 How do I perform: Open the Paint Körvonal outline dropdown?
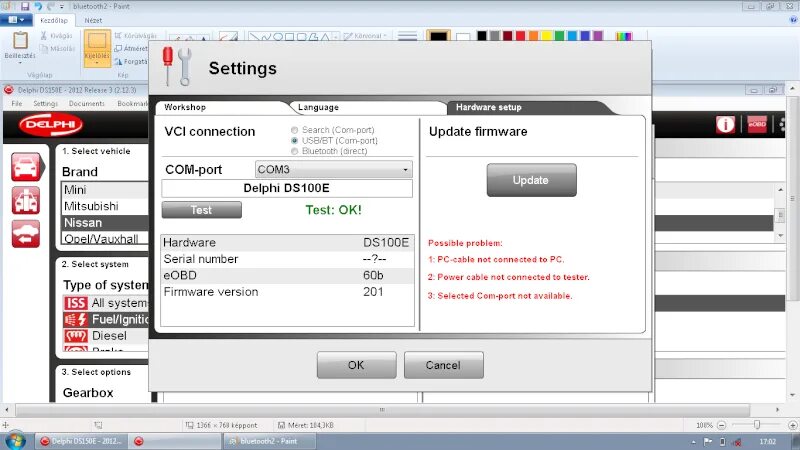point(365,36)
